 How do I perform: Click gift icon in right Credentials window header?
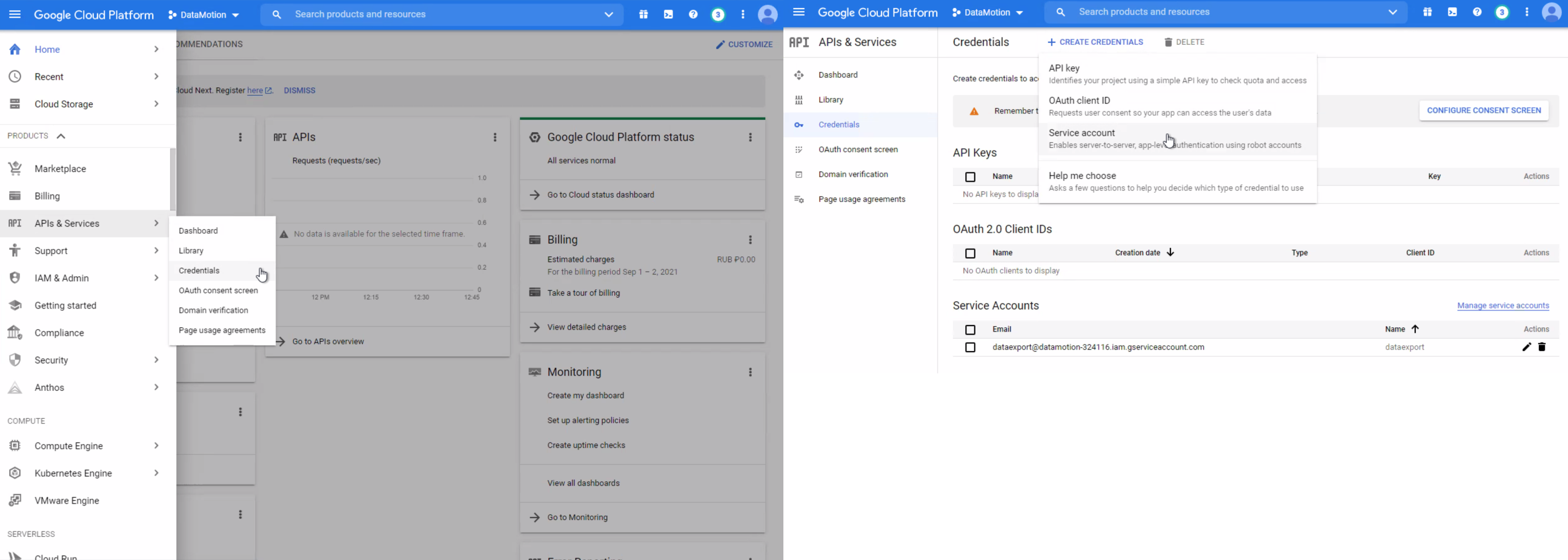(x=1427, y=12)
